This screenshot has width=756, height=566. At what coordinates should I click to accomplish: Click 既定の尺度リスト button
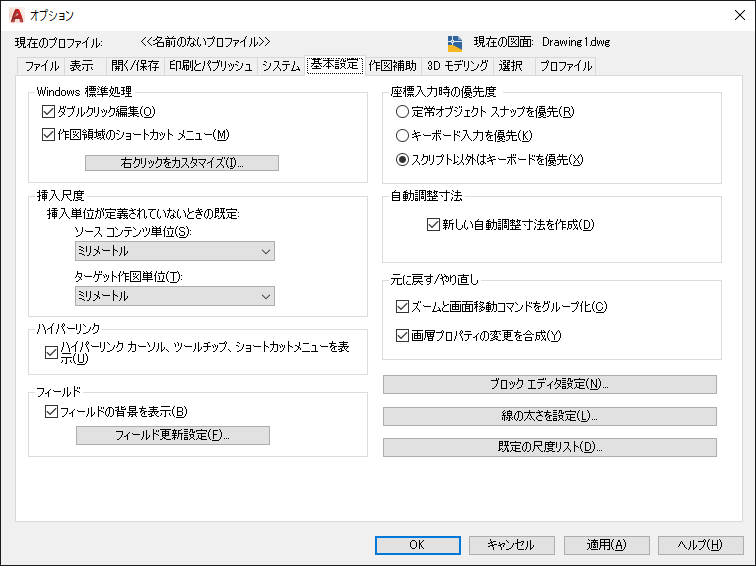point(549,447)
